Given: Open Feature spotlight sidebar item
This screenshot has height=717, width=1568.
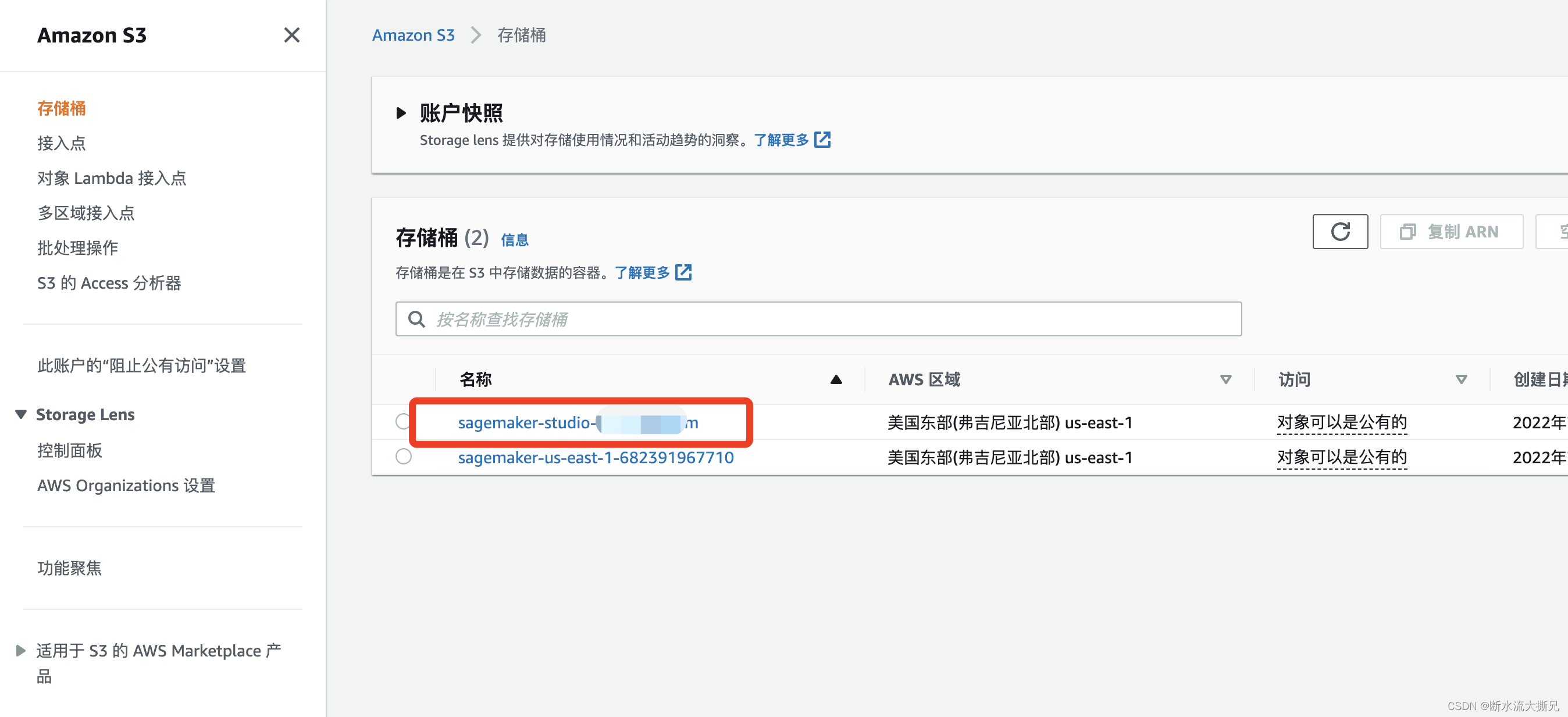Looking at the screenshot, I should (x=69, y=569).
